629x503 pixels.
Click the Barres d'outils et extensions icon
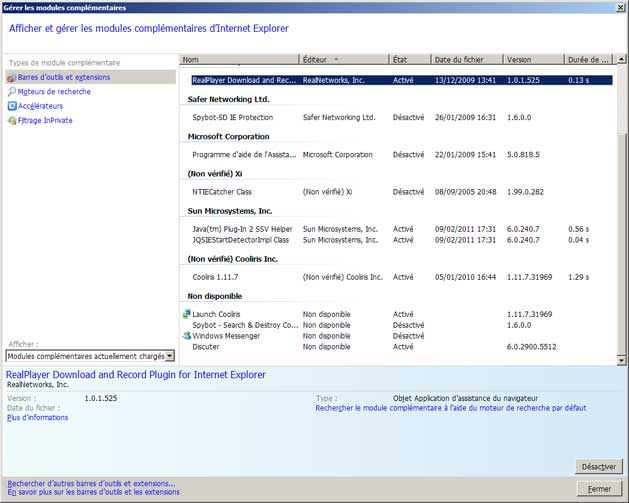click(x=12, y=77)
